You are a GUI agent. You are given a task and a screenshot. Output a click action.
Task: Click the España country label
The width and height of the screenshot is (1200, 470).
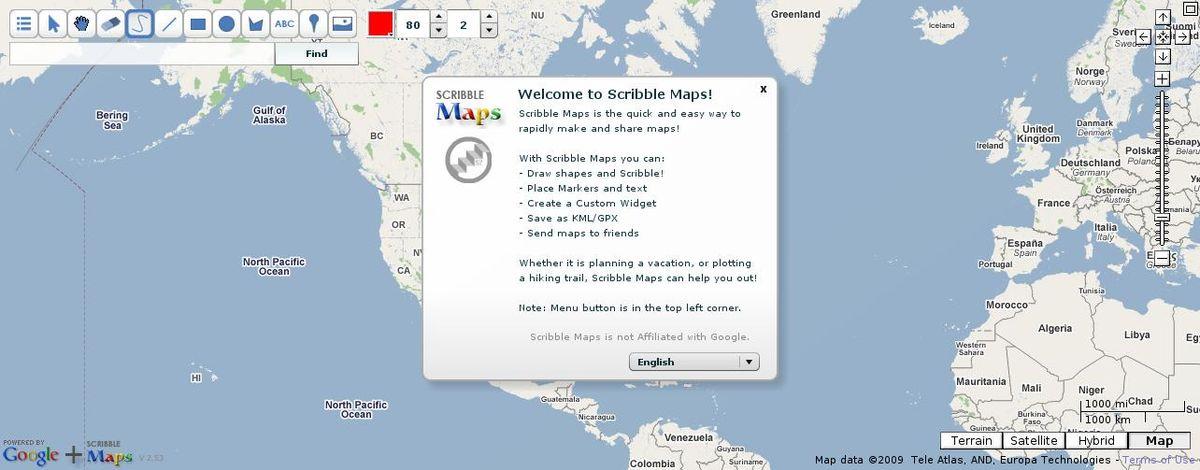(x=1024, y=243)
